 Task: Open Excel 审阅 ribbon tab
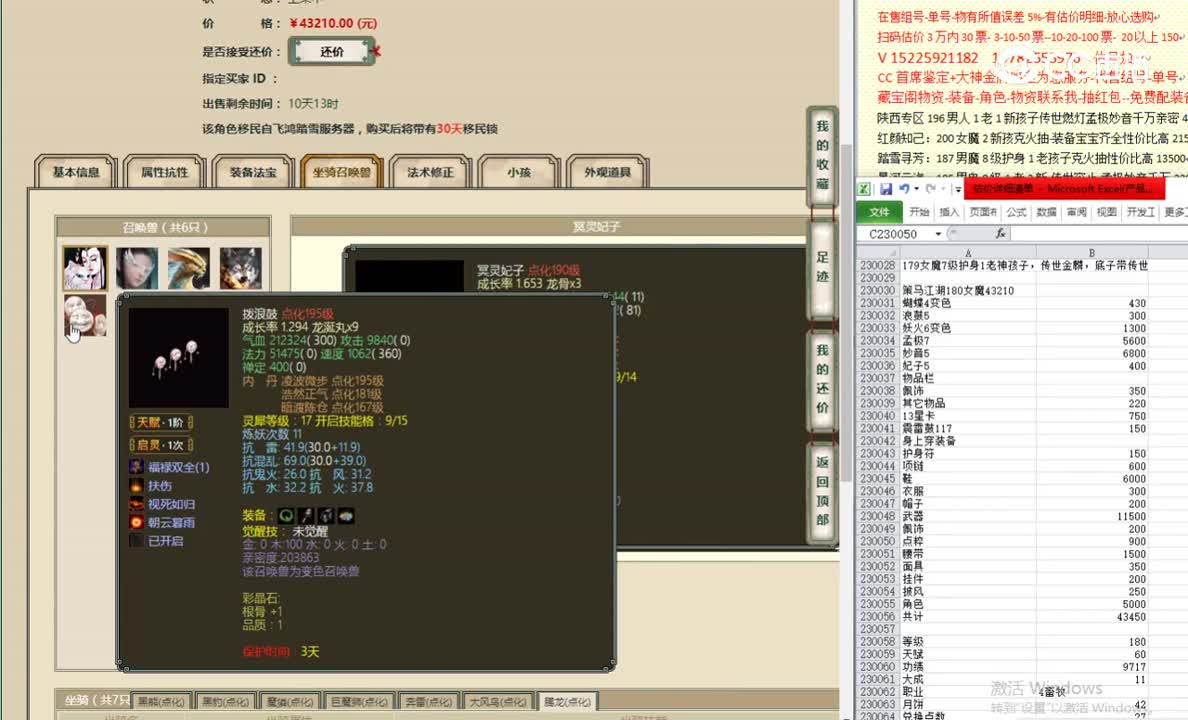pyautogui.click(x=1077, y=212)
